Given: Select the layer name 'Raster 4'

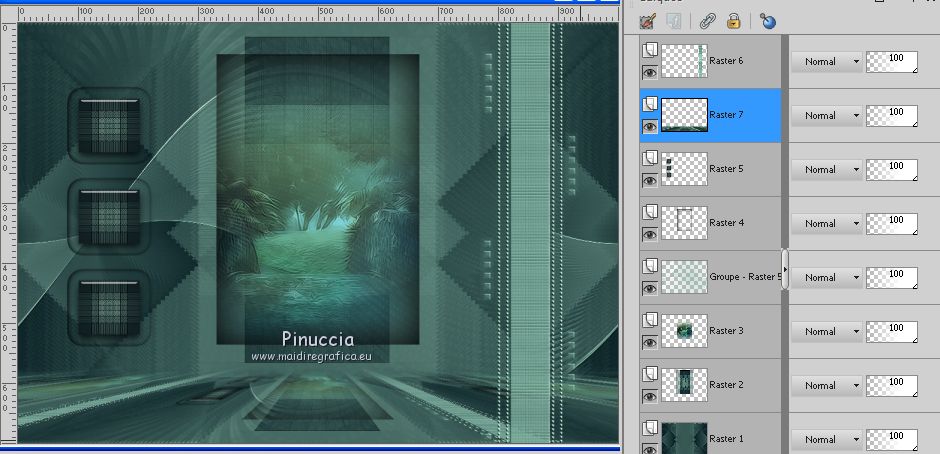Looking at the screenshot, I should [726, 223].
